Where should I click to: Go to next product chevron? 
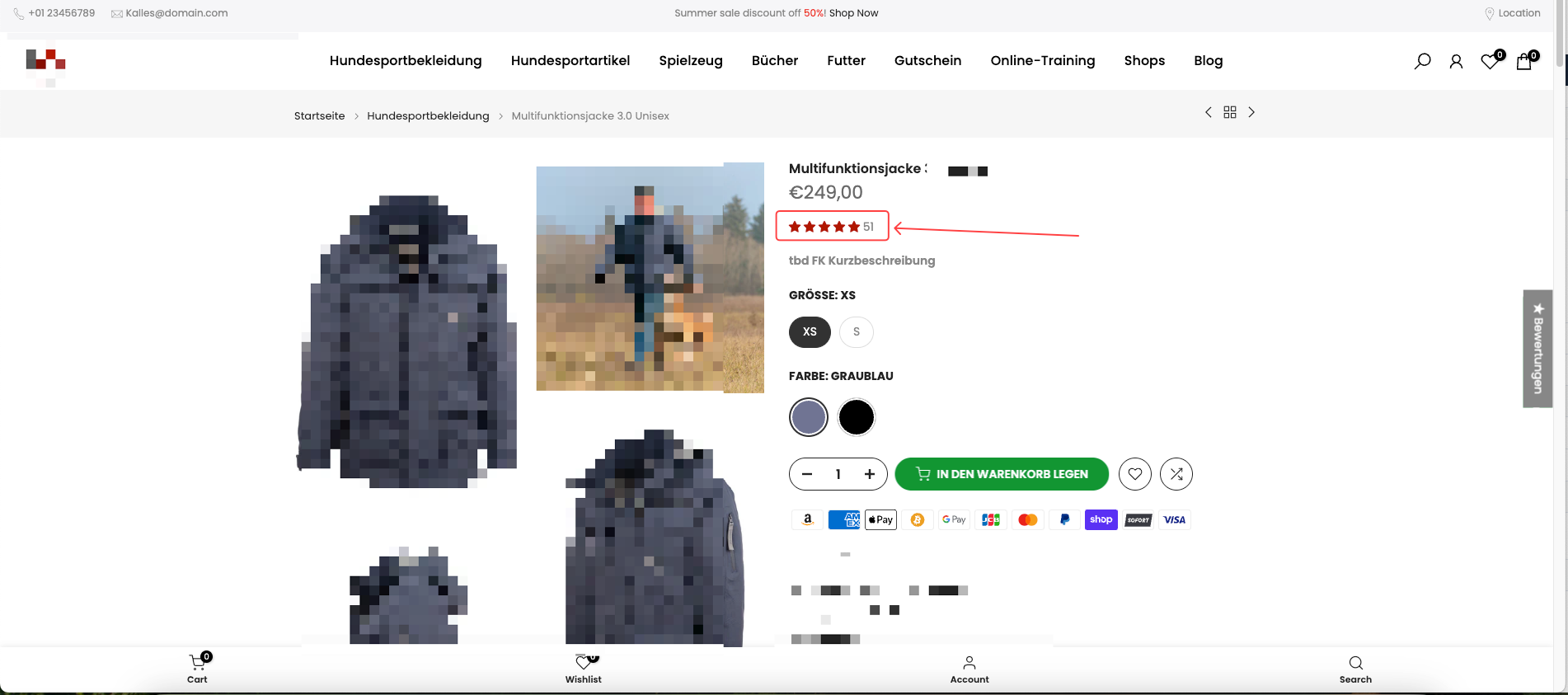[x=1251, y=112]
